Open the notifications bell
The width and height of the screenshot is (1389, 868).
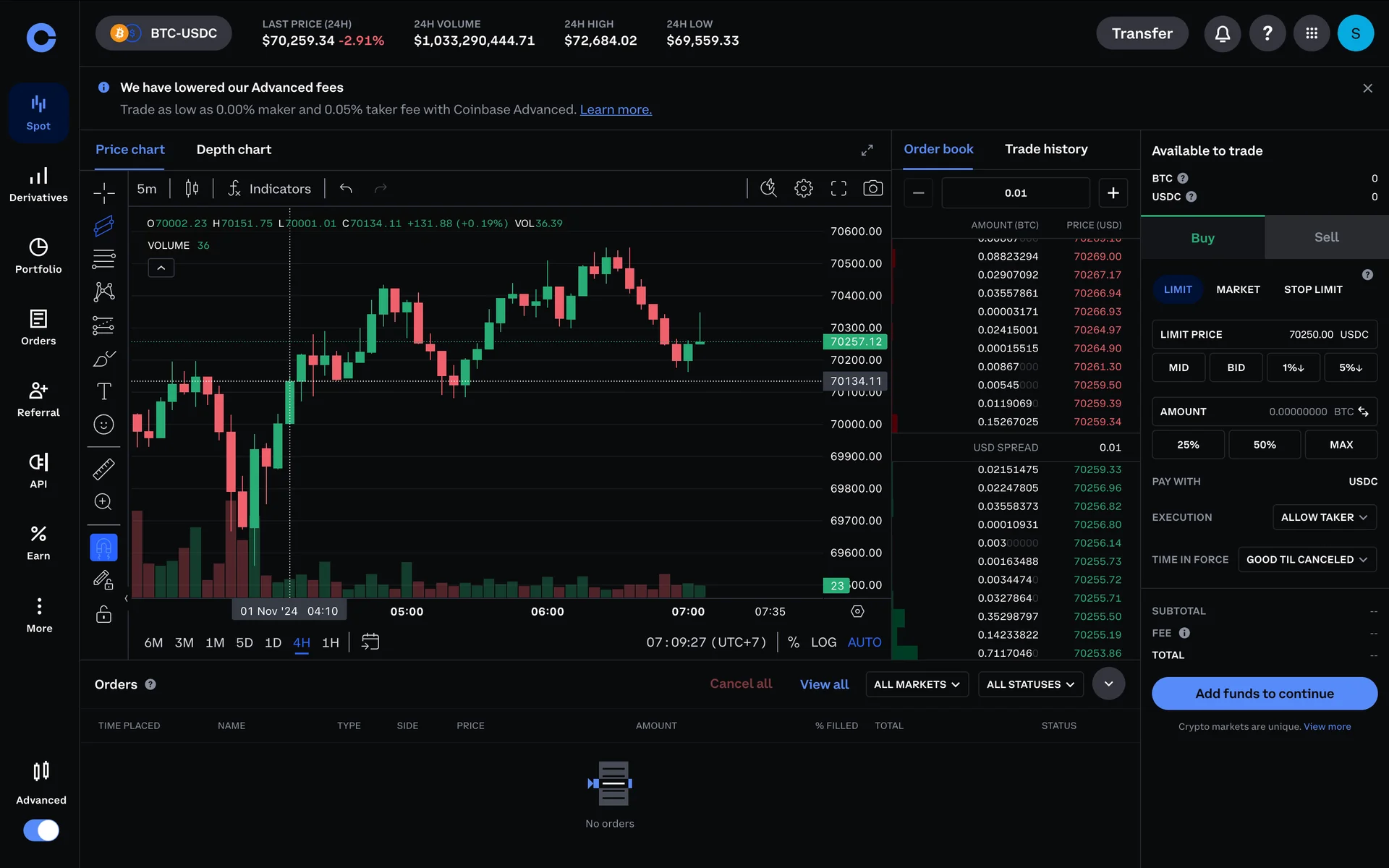click(x=1222, y=33)
